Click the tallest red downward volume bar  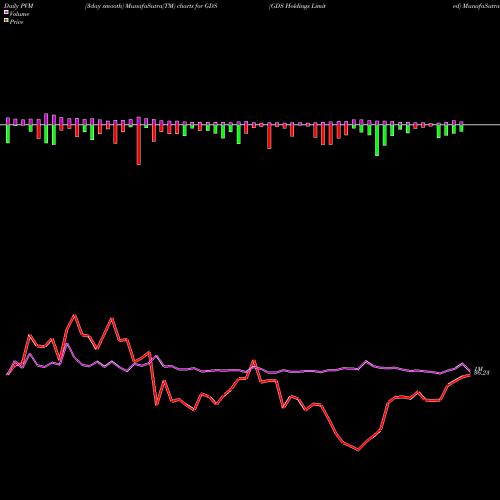pos(139,145)
